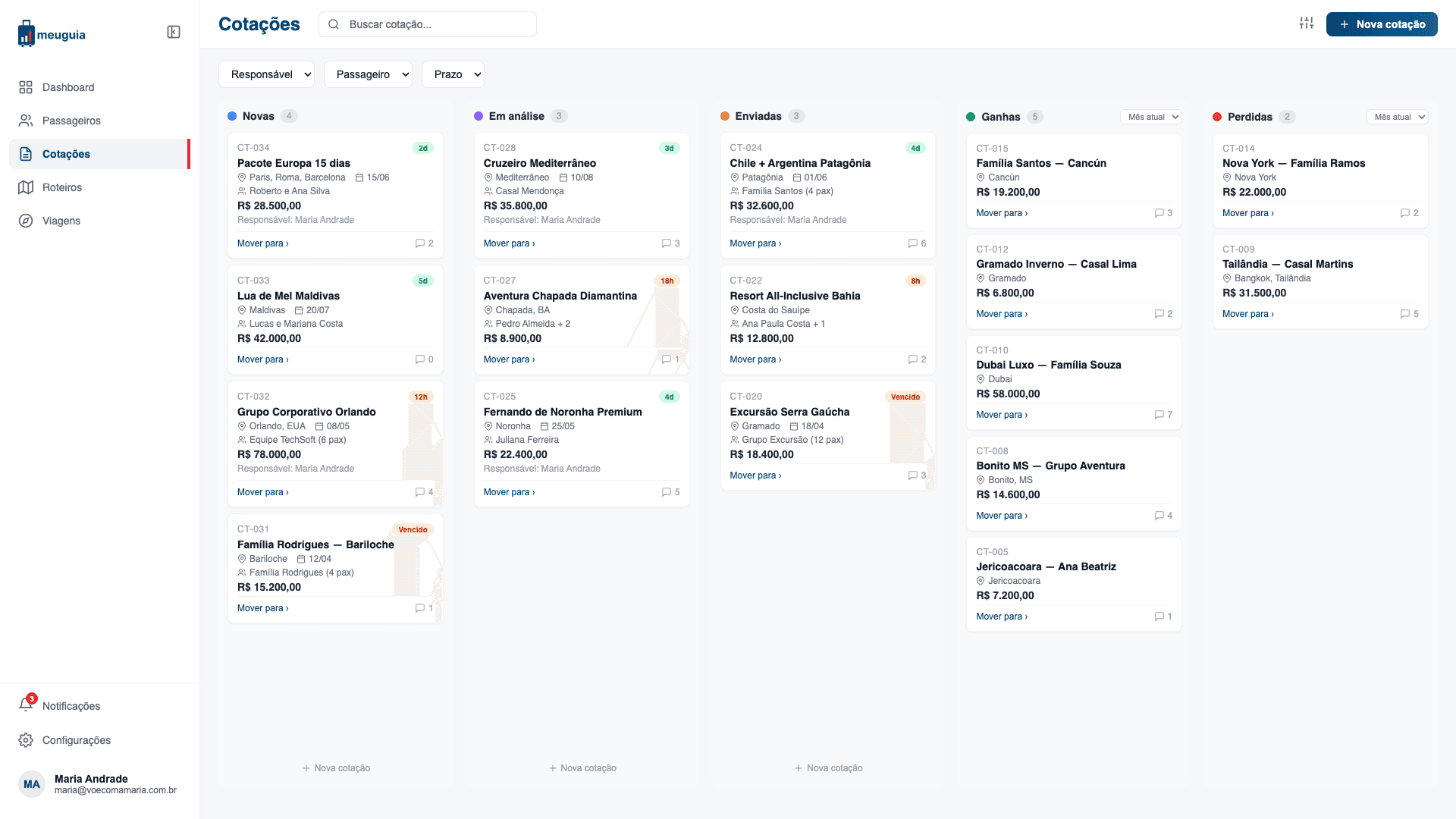Screen dimensions: 1456x819
Task: Expand Mover para on Lua de Mel Maldivas
Action: pyautogui.click(x=263, y=359)
